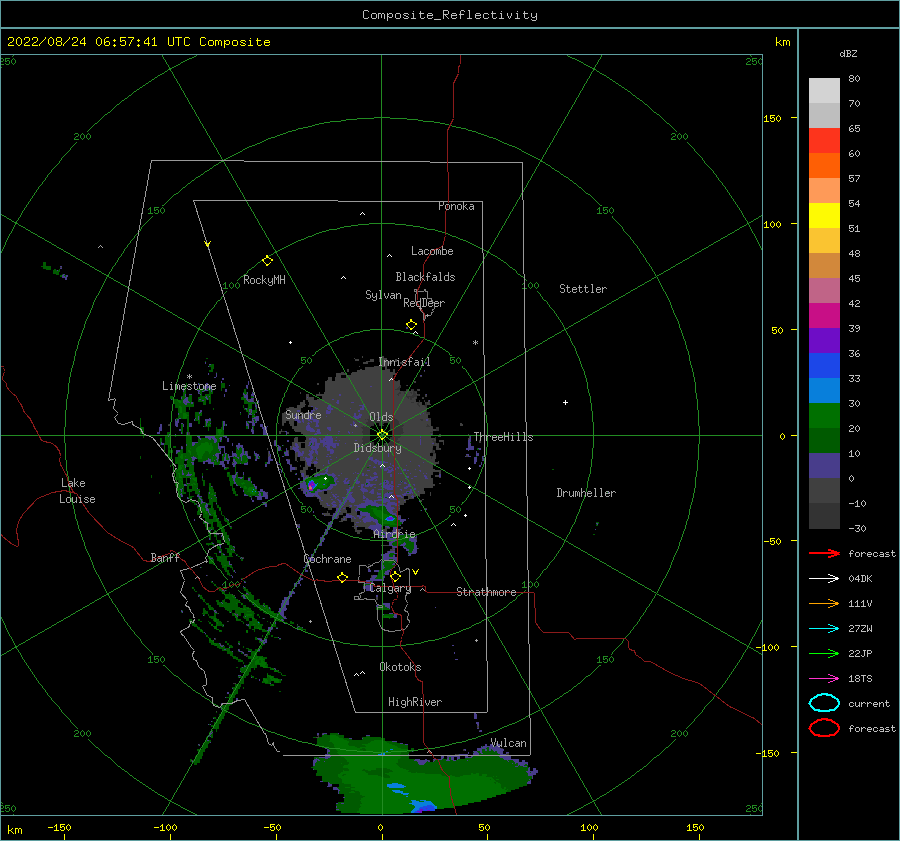The width and height of the screenshot is (900, 841).
Task: Select the 33 dBZ light blue swatch
Action: point(824,391)
